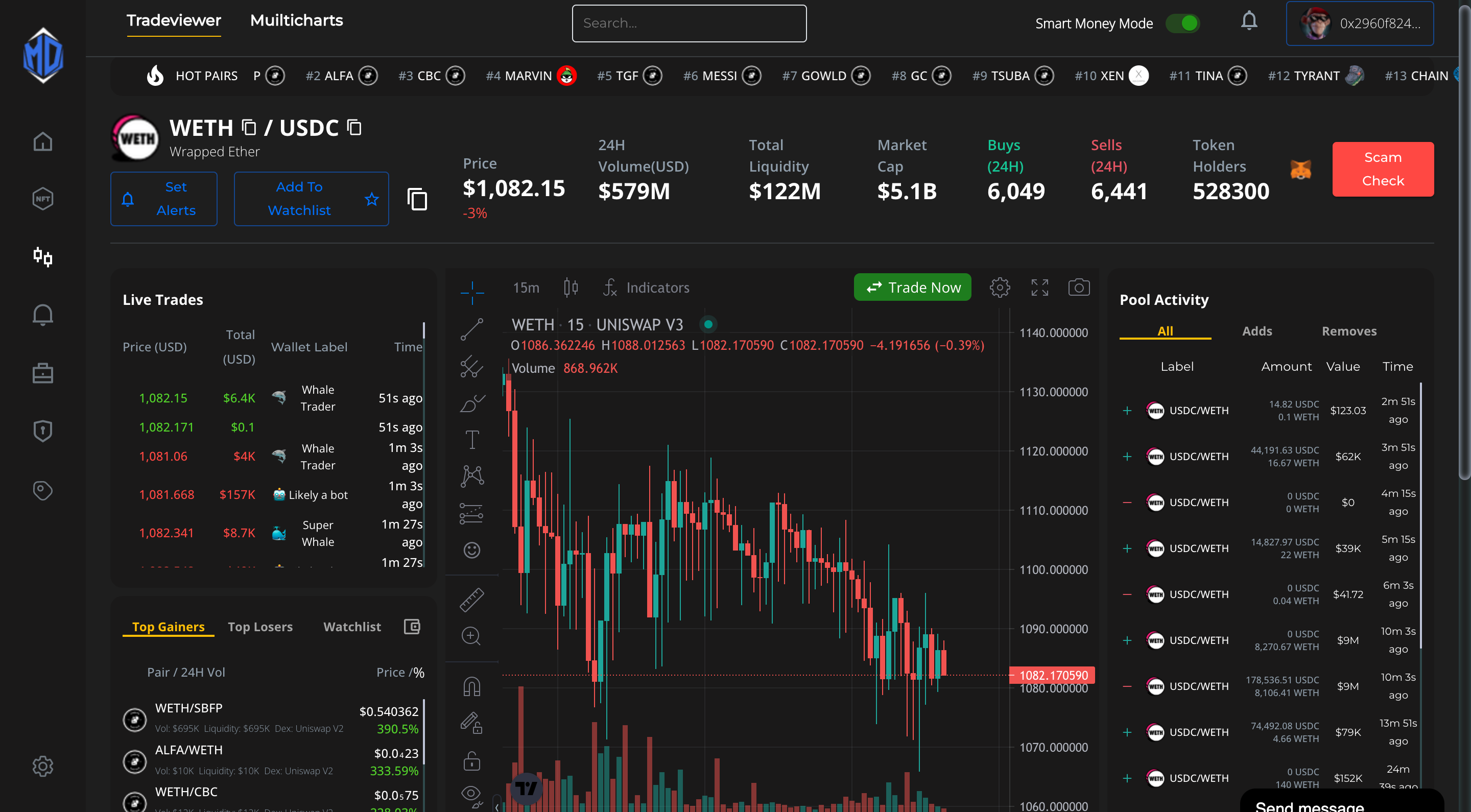Select the chart Text tool
The height and width of the screenshot is (812, 1471).
coord(472,440)
